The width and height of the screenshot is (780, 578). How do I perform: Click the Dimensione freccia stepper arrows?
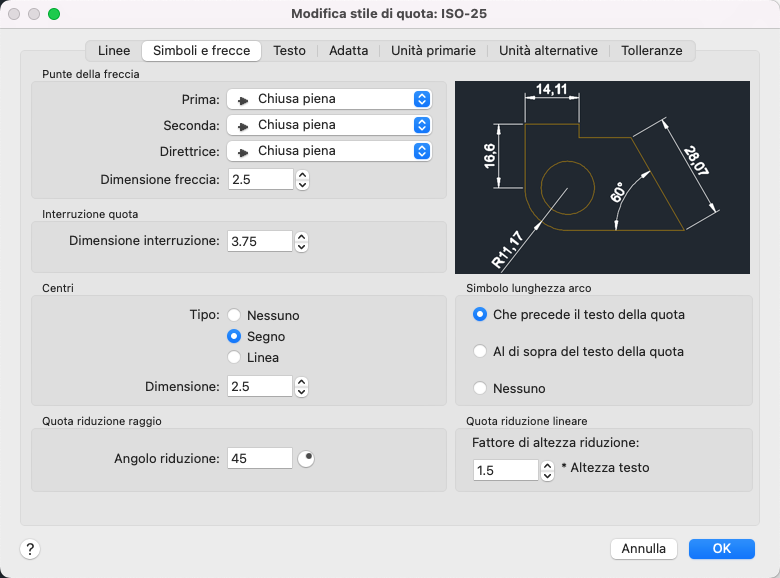(x=303, y=179)
